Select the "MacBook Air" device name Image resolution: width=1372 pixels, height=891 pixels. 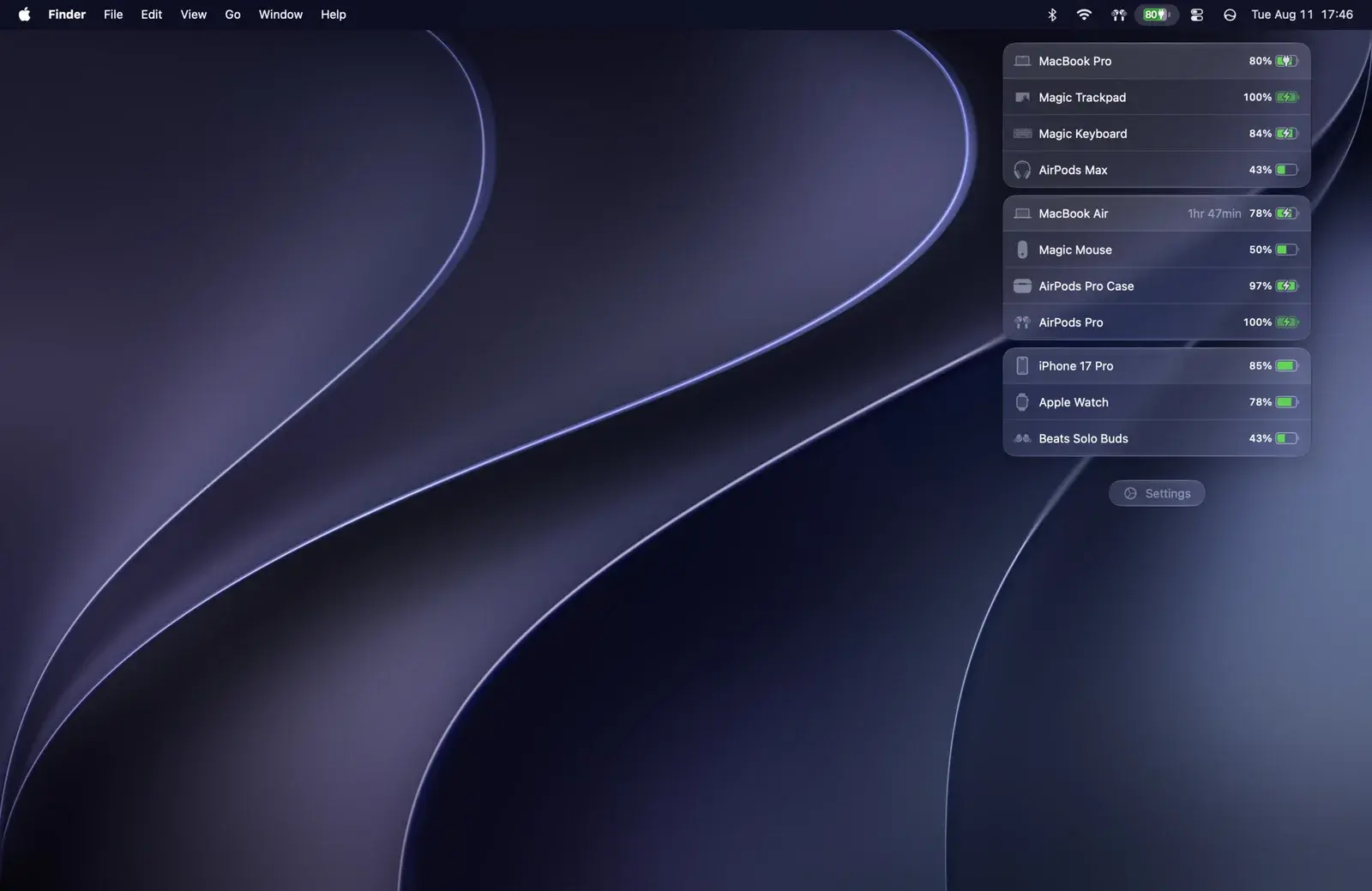pyautogui.click(x=1074, y=214)
